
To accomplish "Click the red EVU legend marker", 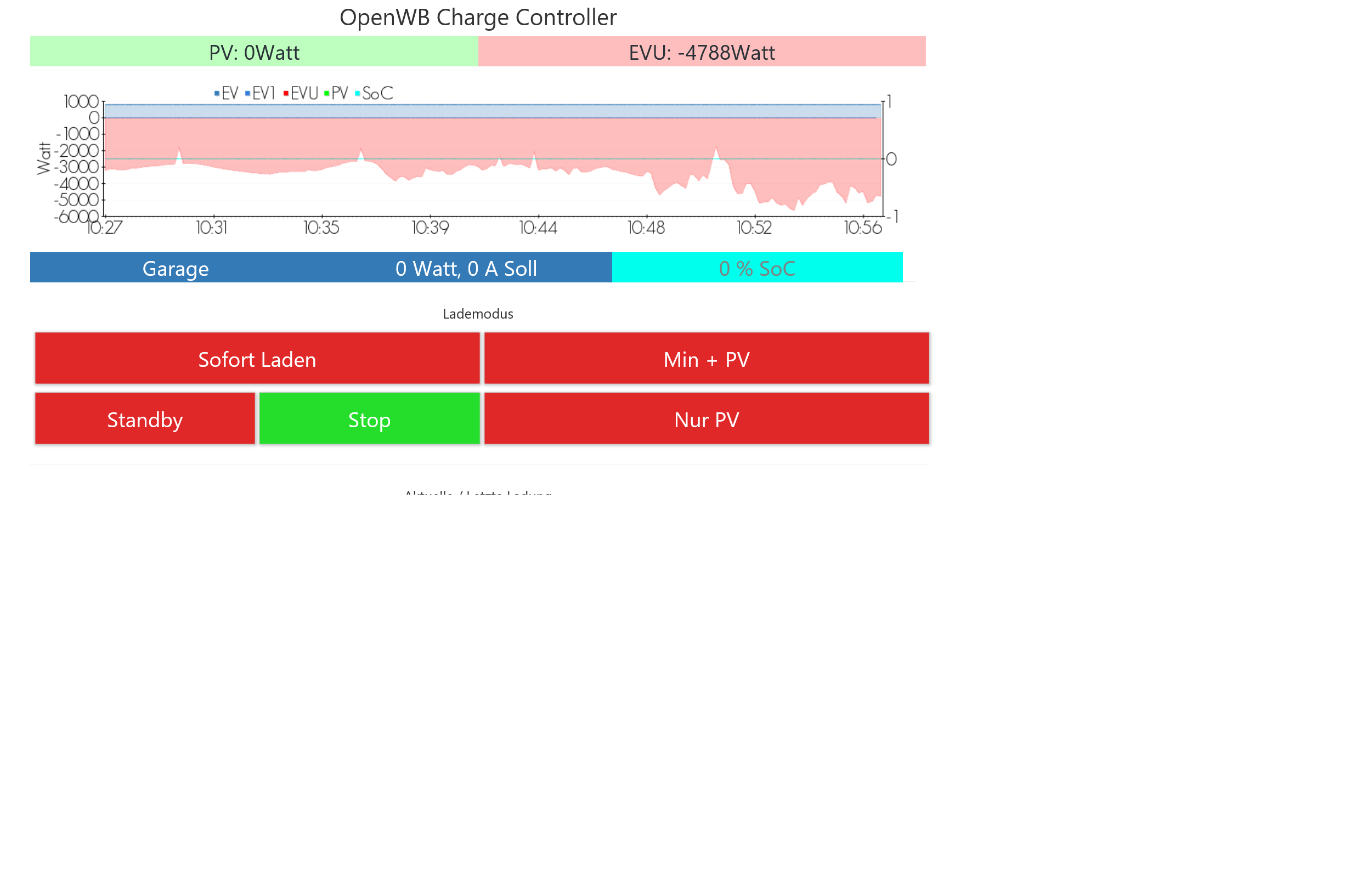I will click(x=286, y=94).
